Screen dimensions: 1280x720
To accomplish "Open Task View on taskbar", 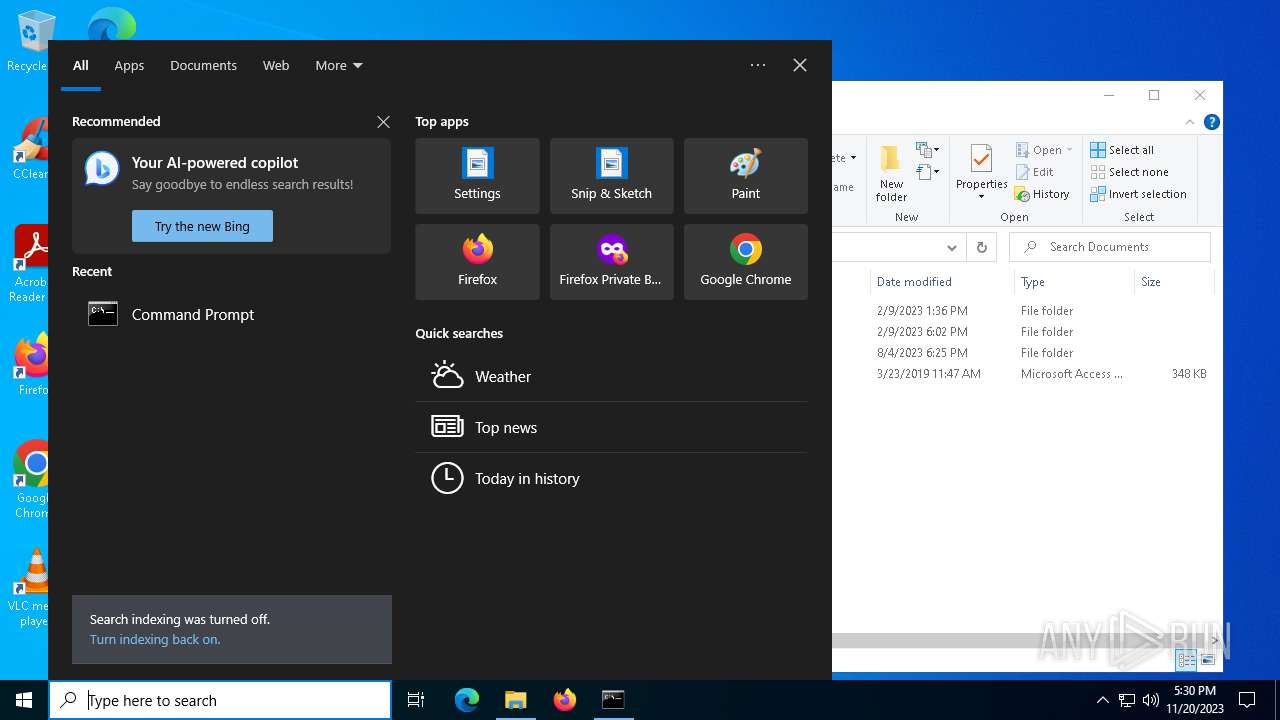I will point(416,700).
